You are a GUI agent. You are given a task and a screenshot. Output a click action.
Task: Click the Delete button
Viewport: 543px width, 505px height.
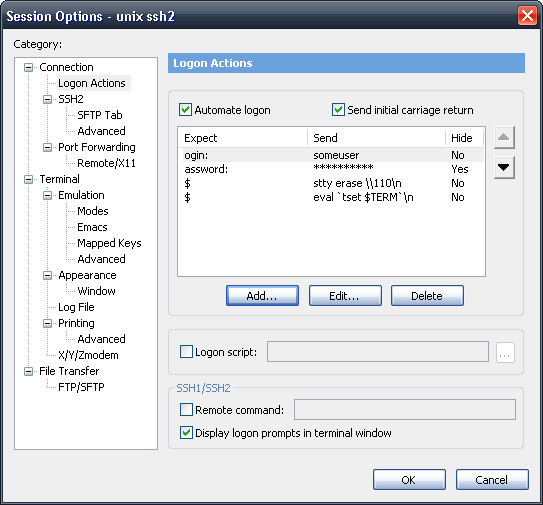coord(427,295)
